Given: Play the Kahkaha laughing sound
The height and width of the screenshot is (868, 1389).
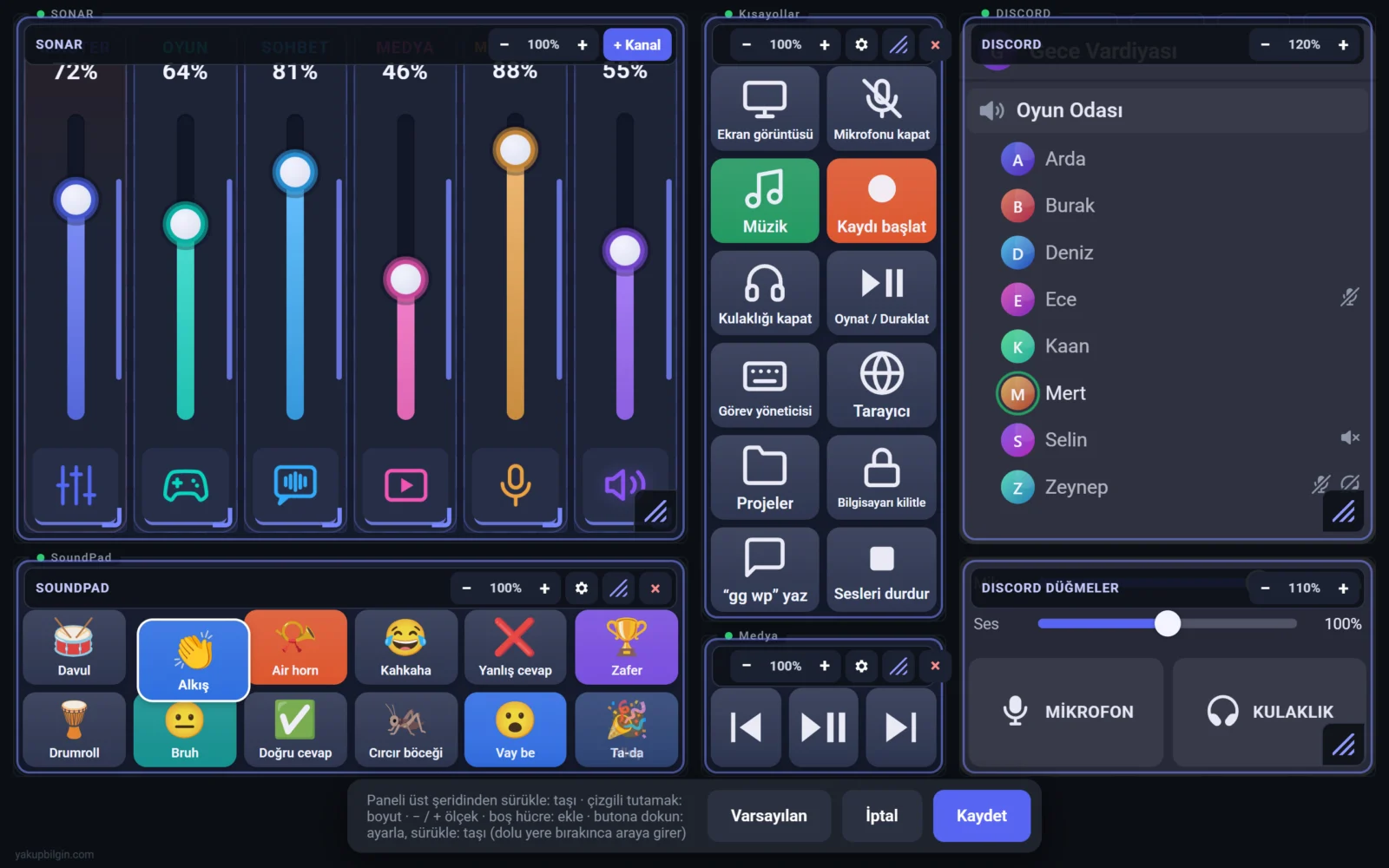Looking at the screenshot, I should tap(405, 648).
